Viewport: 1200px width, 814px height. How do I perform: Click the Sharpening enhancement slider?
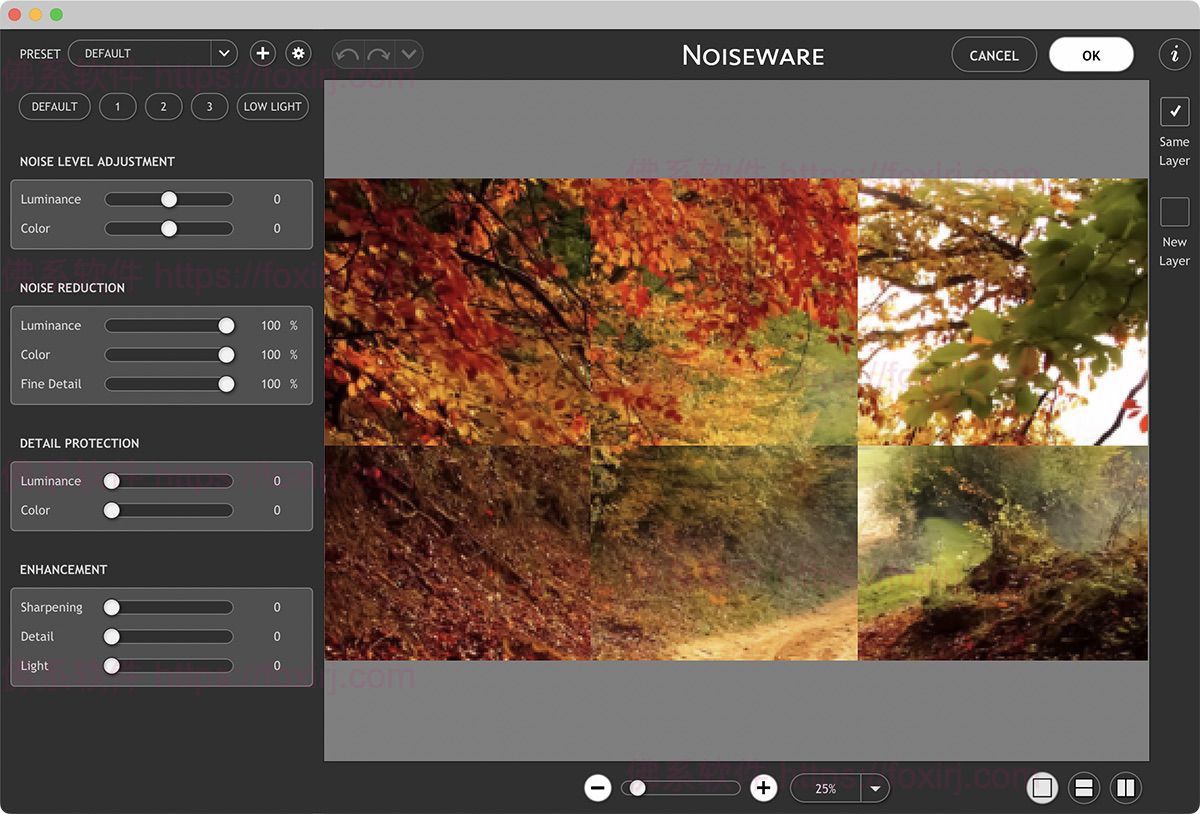coord(168,607)
